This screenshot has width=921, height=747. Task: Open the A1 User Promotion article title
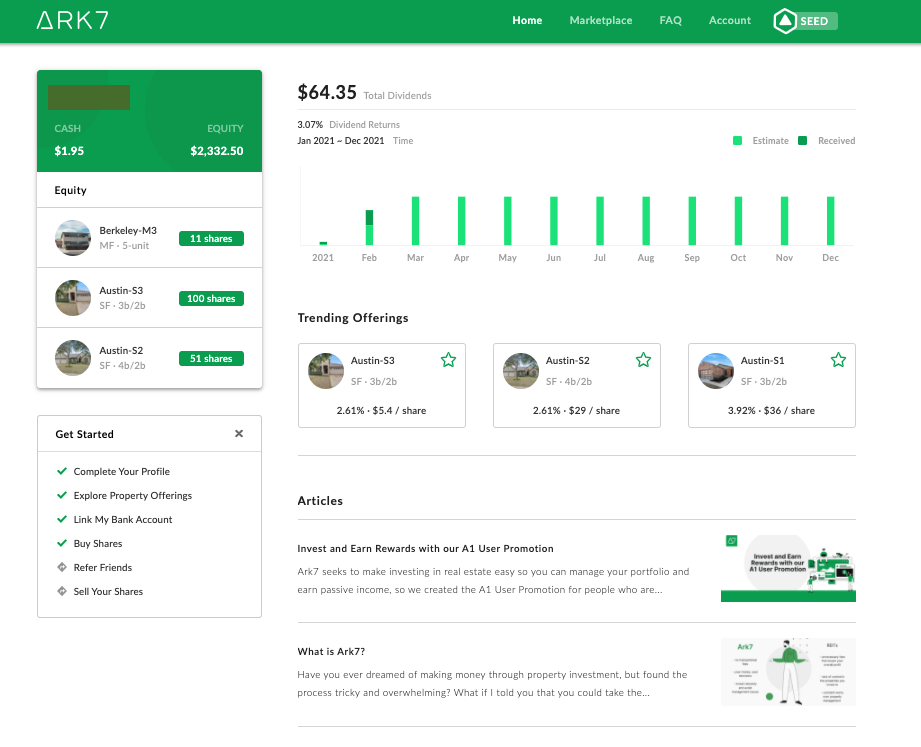[x=425, y=549]
